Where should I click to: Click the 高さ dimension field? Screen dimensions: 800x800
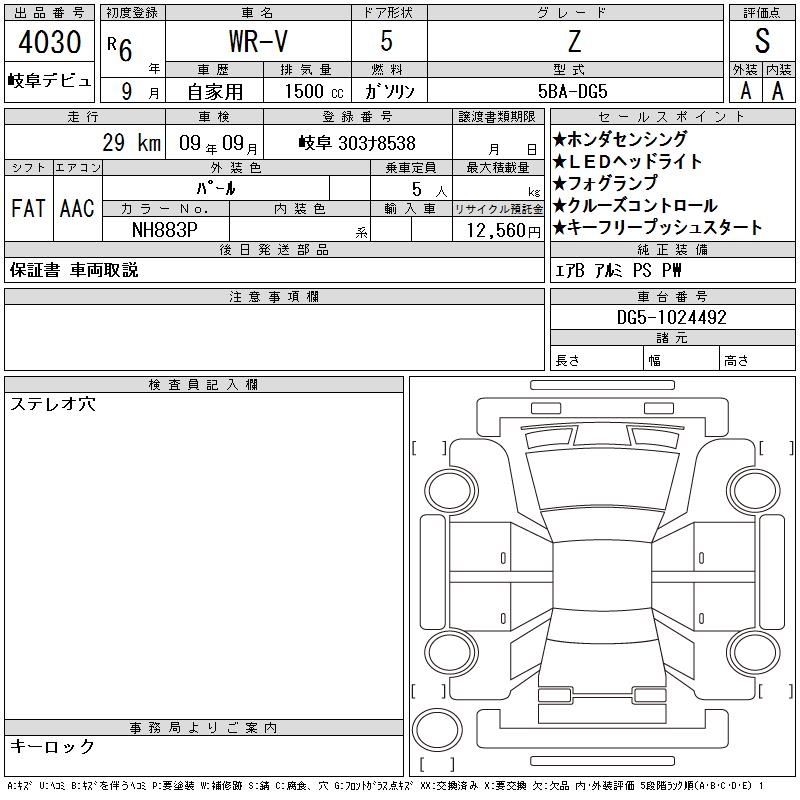pos(757,360)
